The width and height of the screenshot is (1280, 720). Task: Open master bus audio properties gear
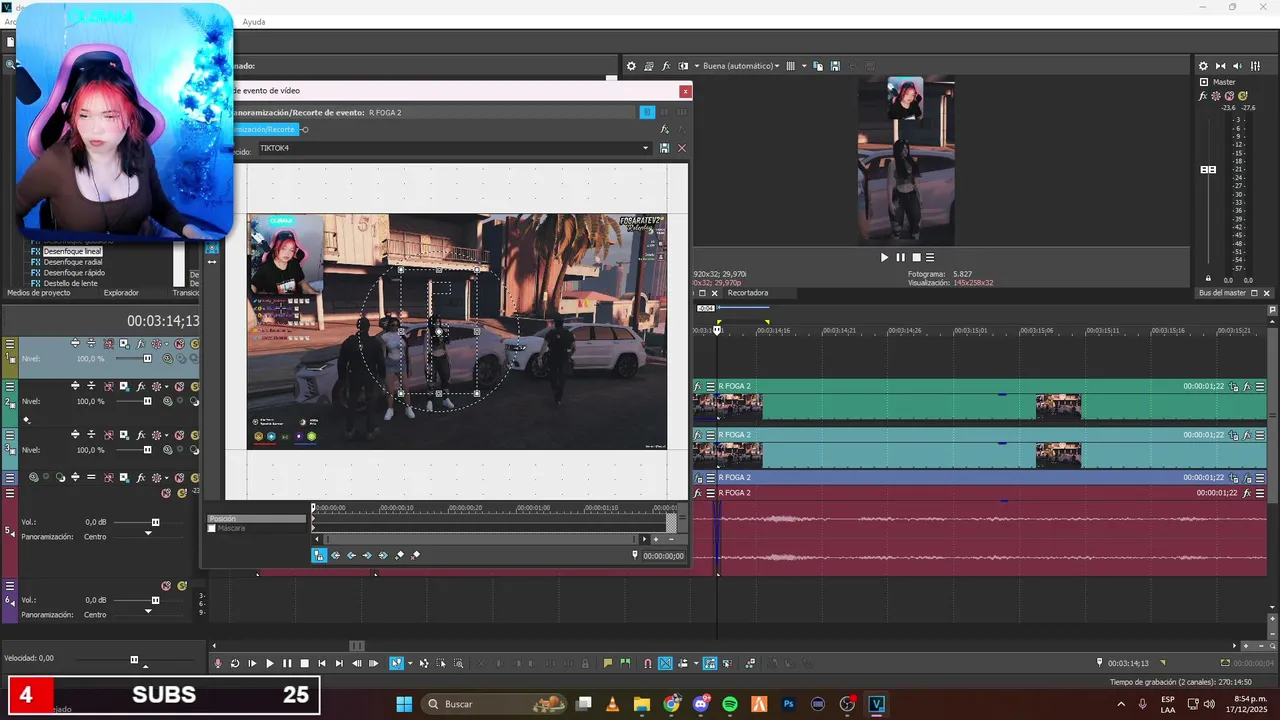tap(1203, 66)
